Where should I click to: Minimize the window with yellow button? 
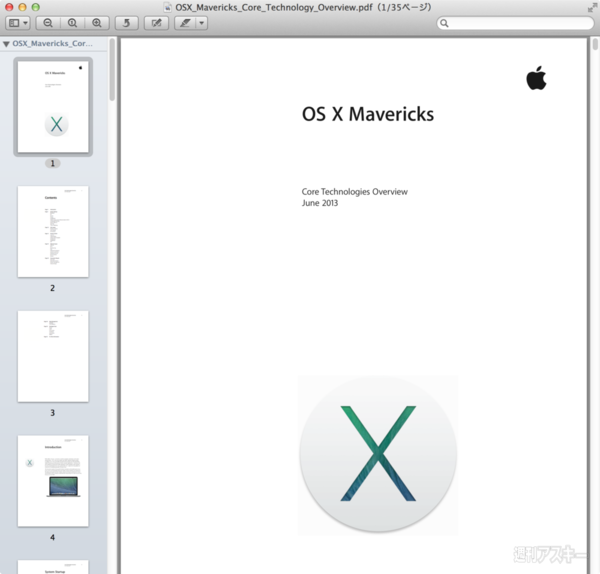tap(23, 7)
